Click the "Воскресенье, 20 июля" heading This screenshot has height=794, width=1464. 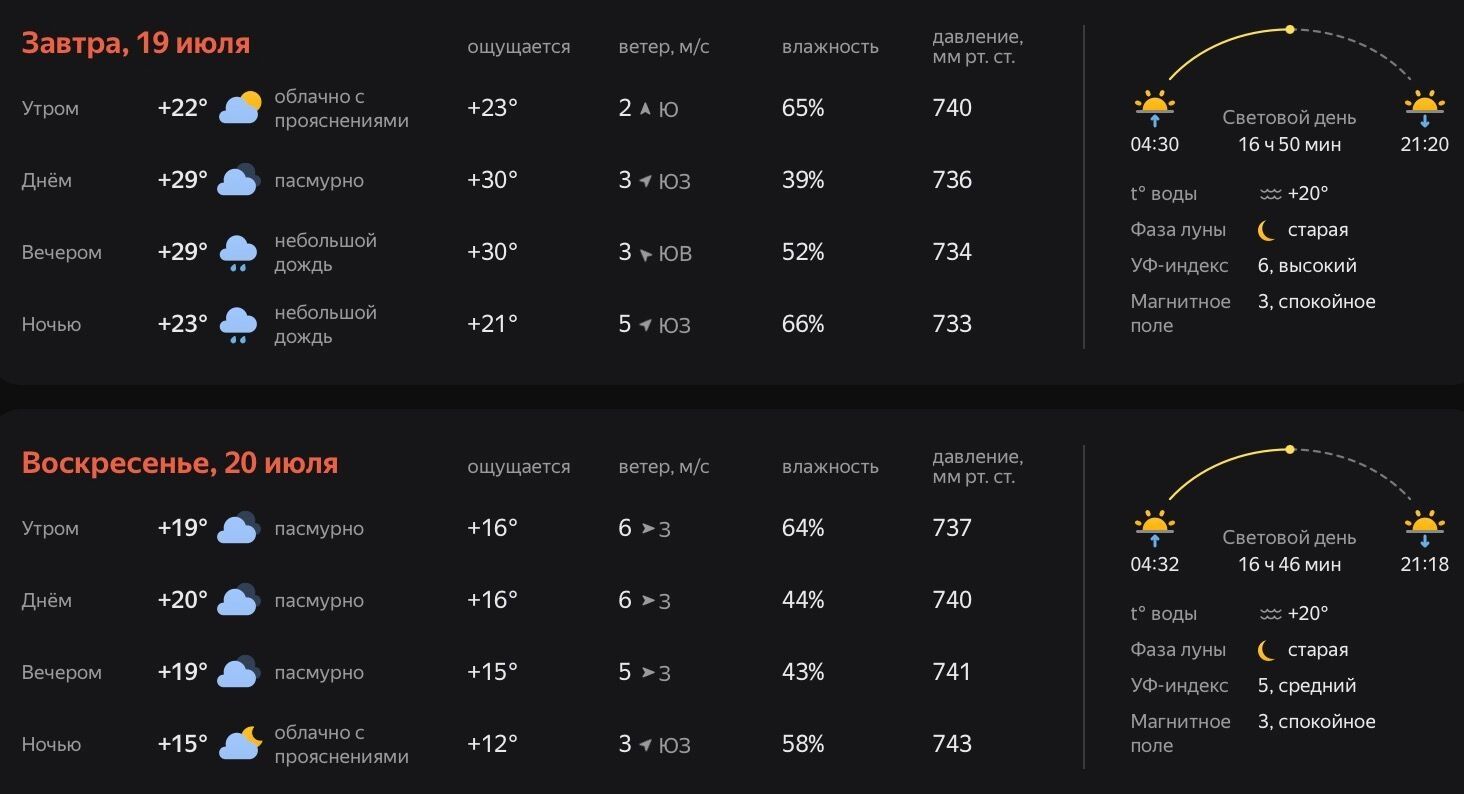point(180,464)
